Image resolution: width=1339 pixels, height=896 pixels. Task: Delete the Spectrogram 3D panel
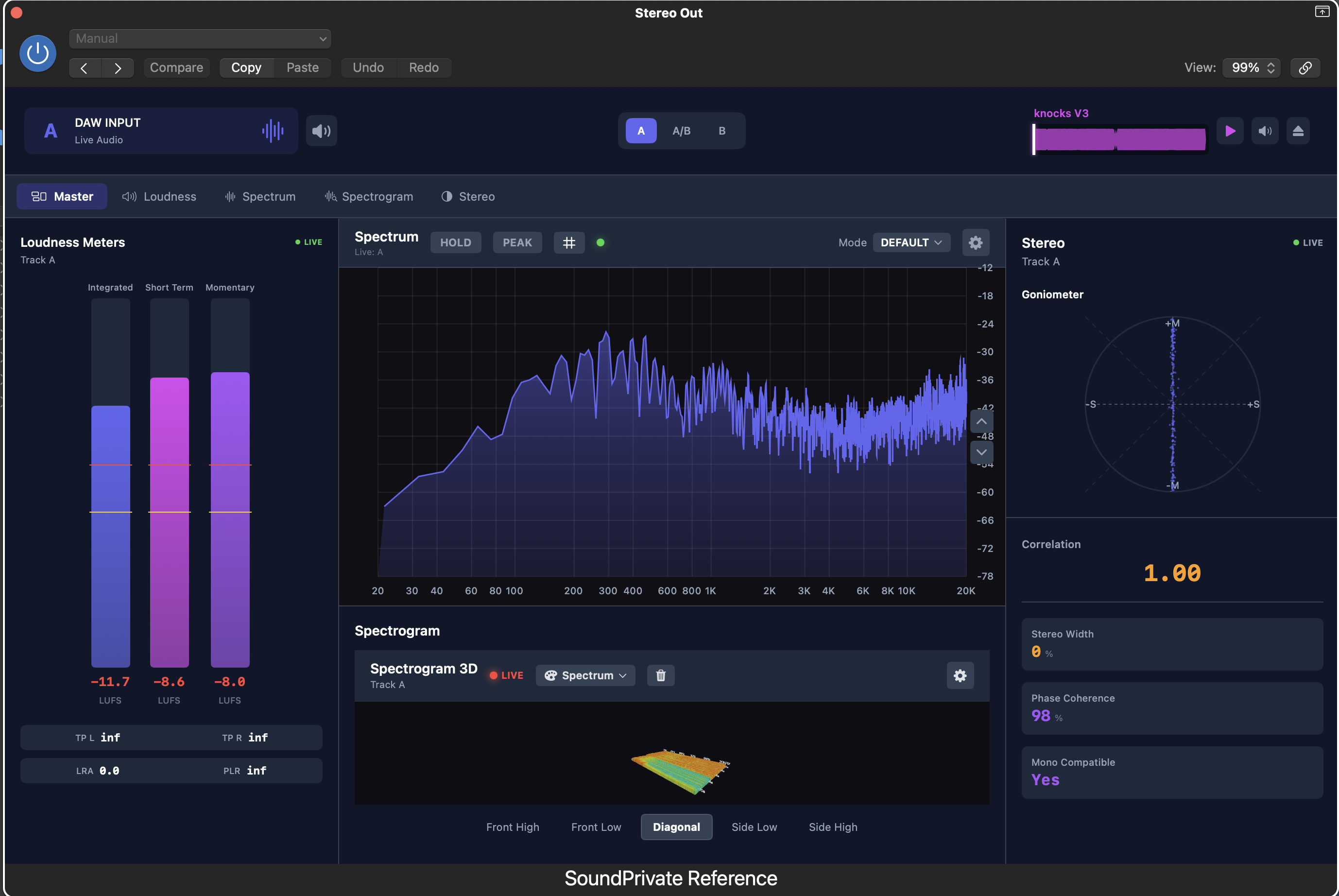click(x=660, y=675)
